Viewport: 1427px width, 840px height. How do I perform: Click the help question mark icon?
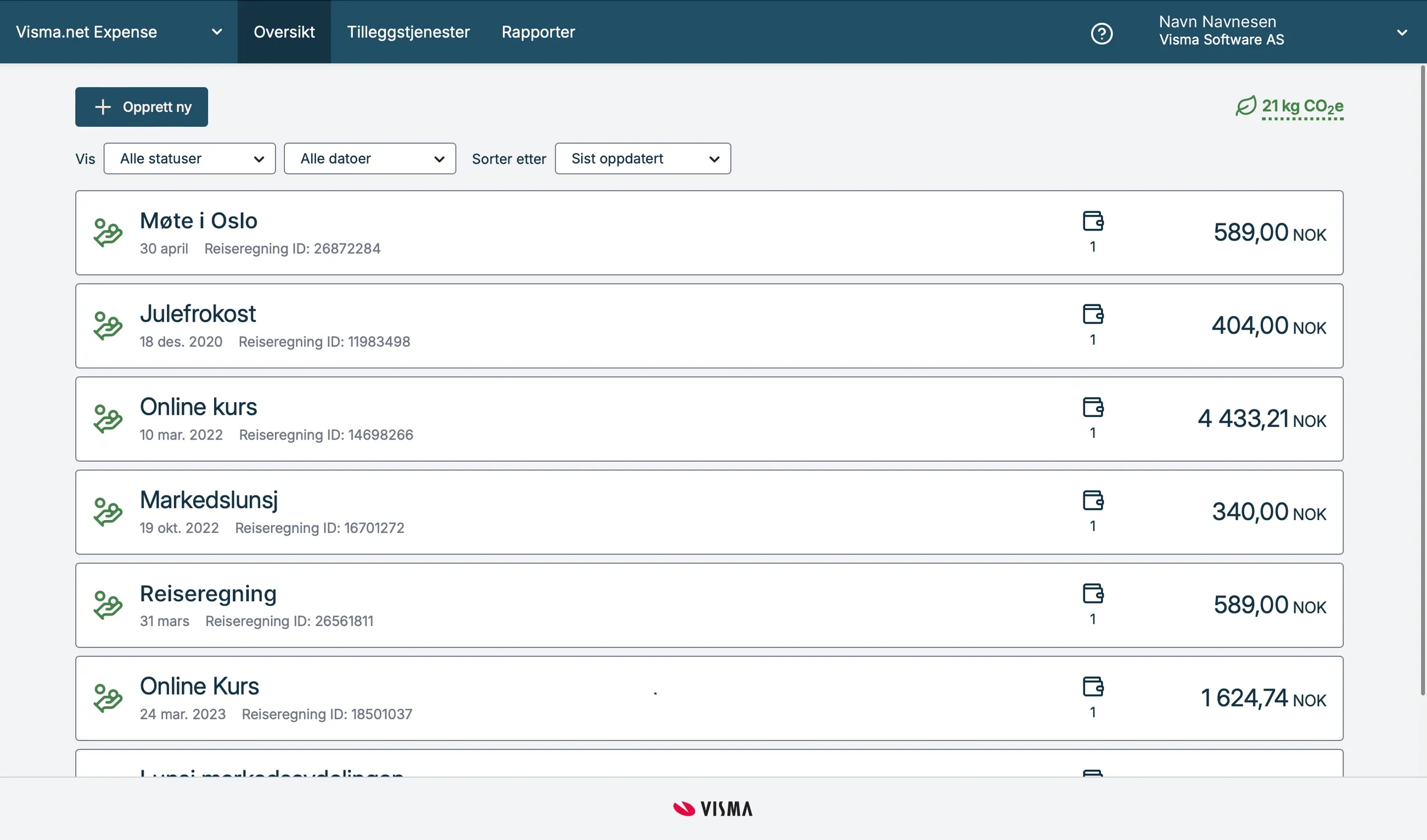click(x=1102, y=33)
